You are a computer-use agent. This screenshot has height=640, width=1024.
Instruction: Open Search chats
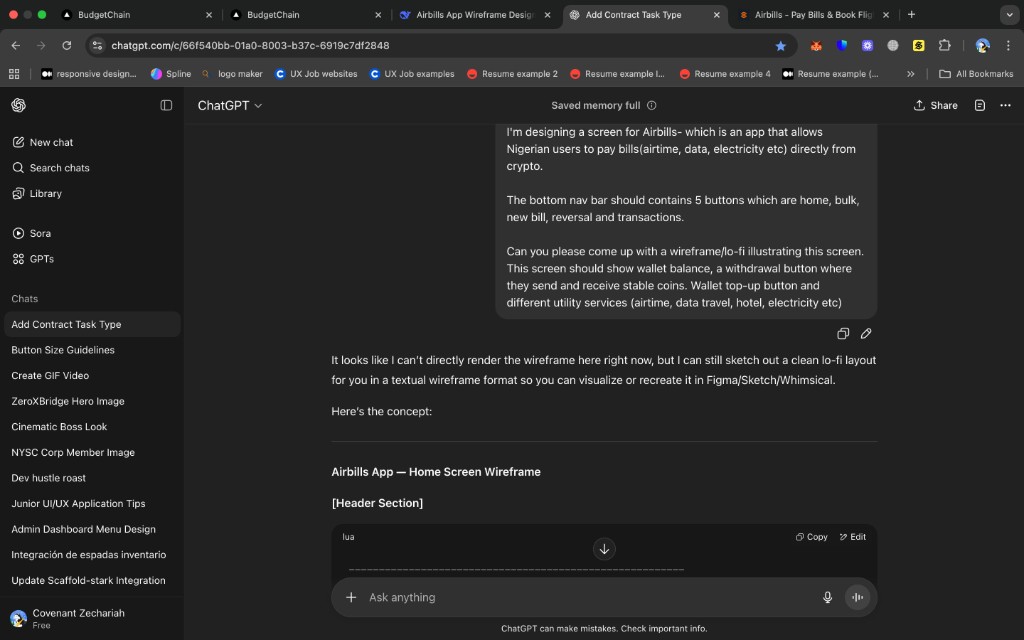click(51, 168)
